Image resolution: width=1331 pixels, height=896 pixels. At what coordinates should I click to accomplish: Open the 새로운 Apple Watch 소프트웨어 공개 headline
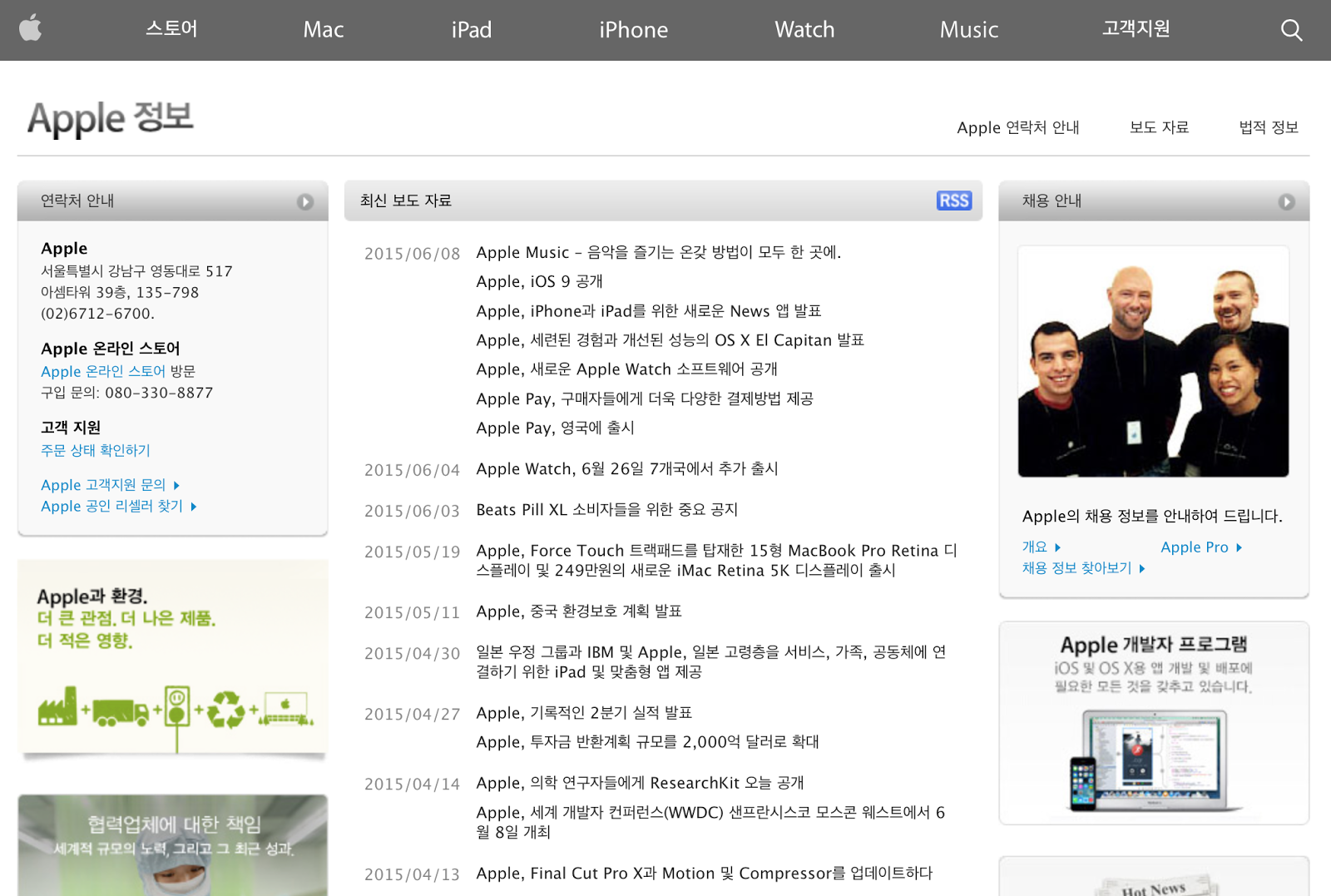626,369
